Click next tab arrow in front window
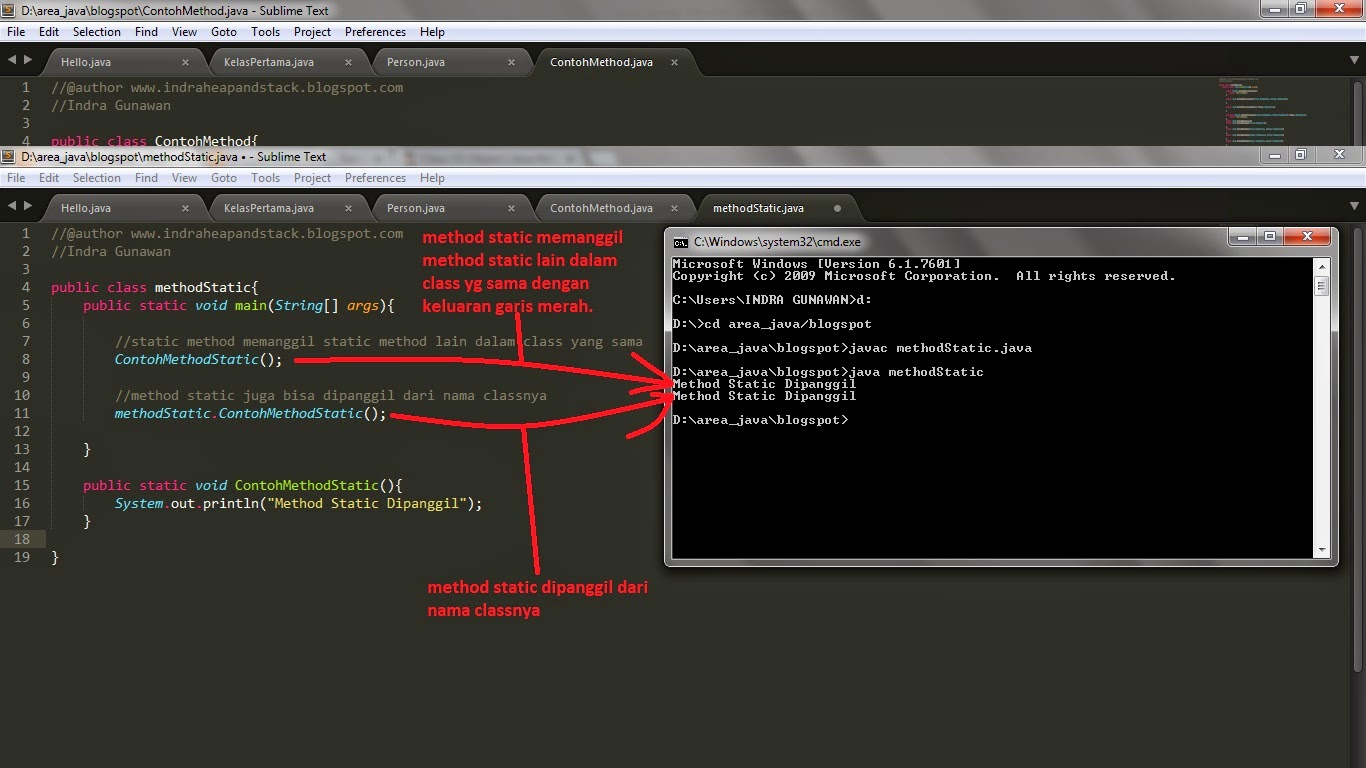Image resolution: width=1366 pixels, height=768 pixels. click(x=26, y=206)
